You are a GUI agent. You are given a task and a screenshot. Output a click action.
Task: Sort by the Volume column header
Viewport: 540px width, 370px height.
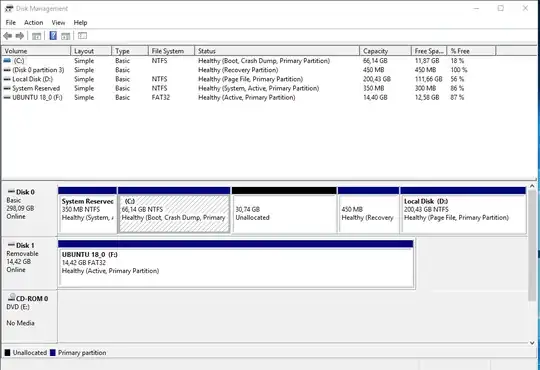pos(36,51)
